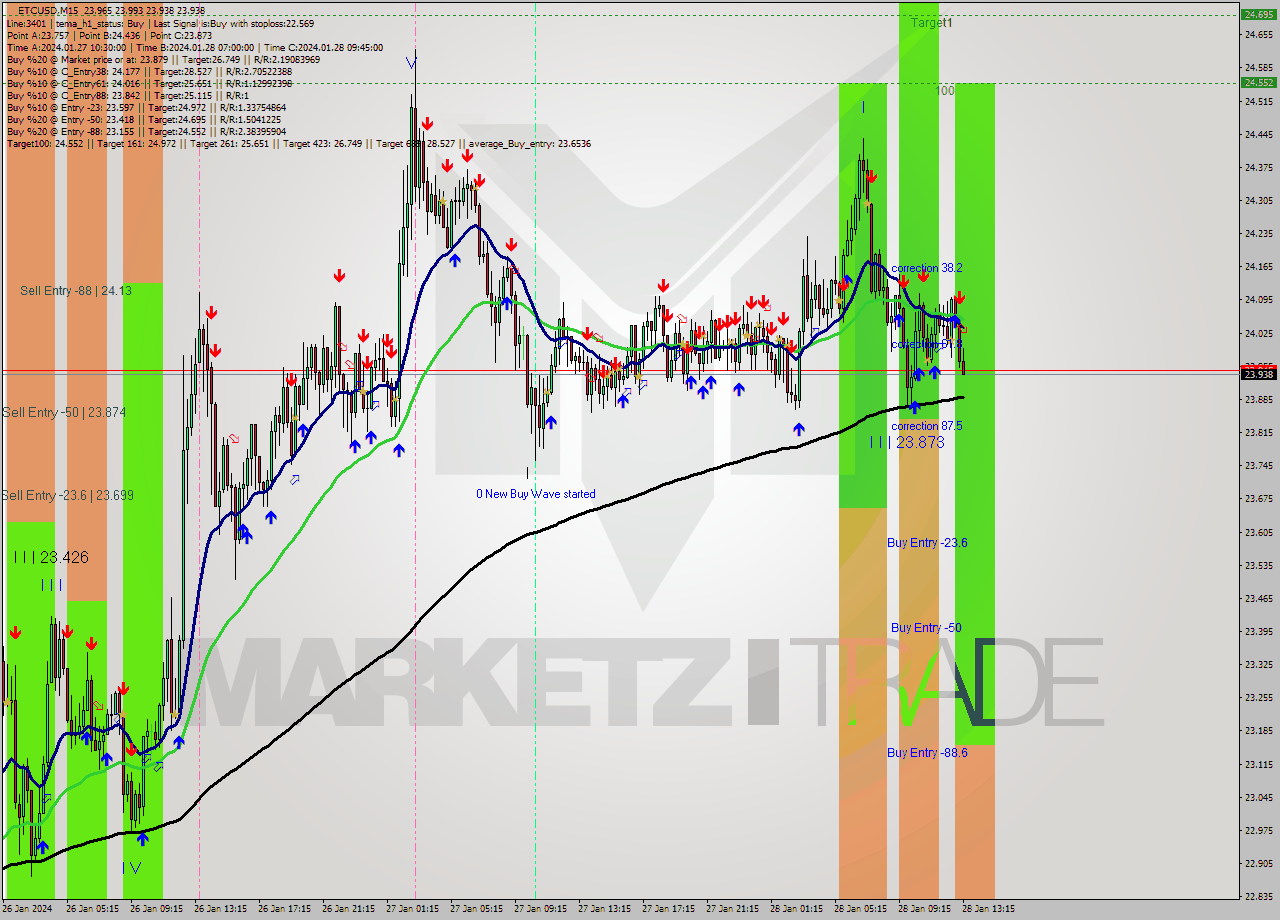Click the 22.975 price axis value

1258,830
